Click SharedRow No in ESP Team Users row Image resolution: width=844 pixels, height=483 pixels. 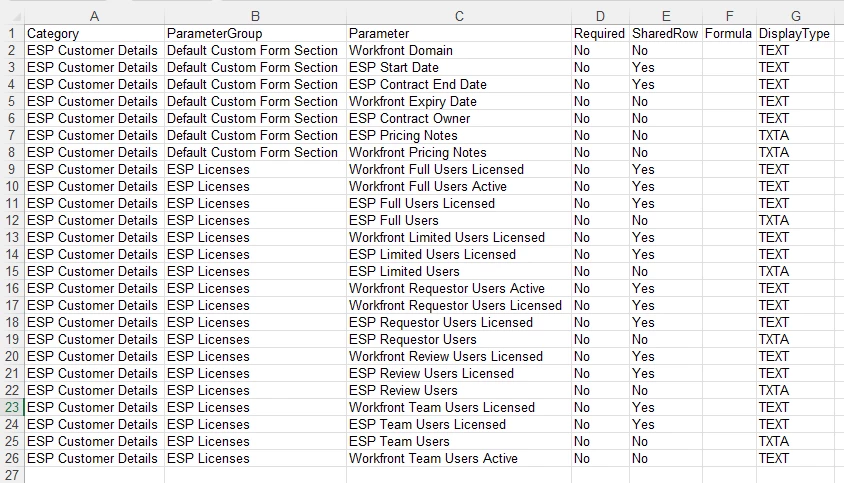(666, 442)
